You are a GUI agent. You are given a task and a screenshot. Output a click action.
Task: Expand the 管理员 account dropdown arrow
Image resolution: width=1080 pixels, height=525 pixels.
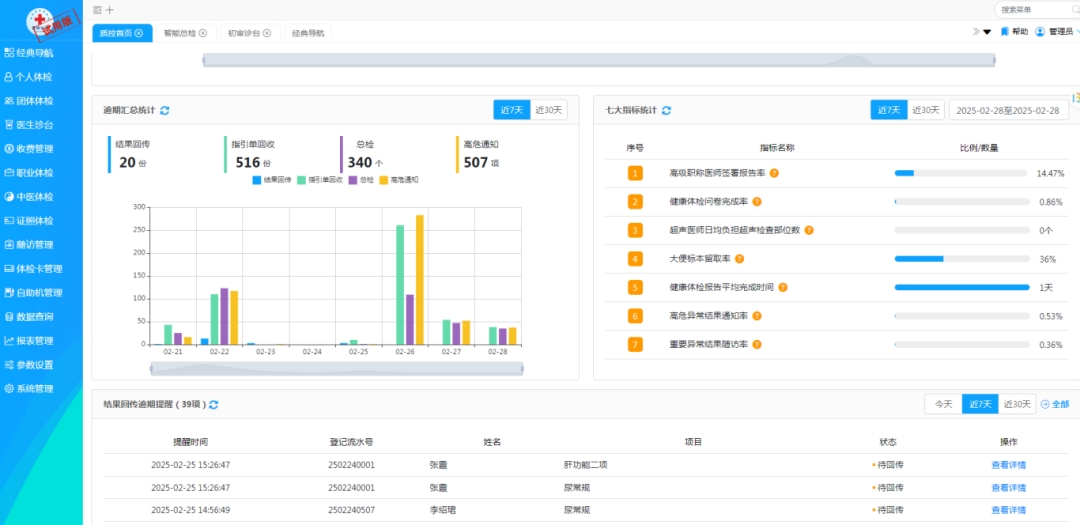pos(1077,32)
